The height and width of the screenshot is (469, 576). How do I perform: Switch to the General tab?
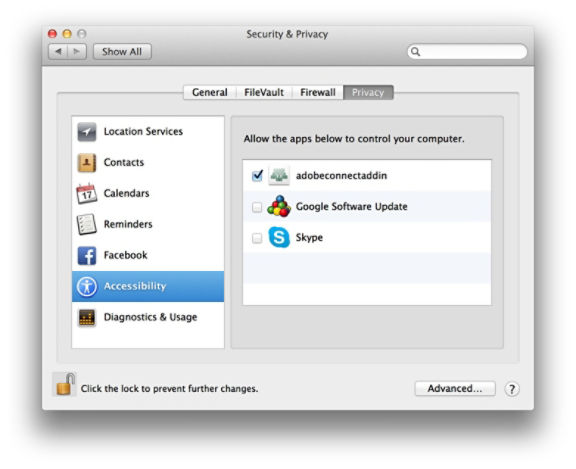209,92
